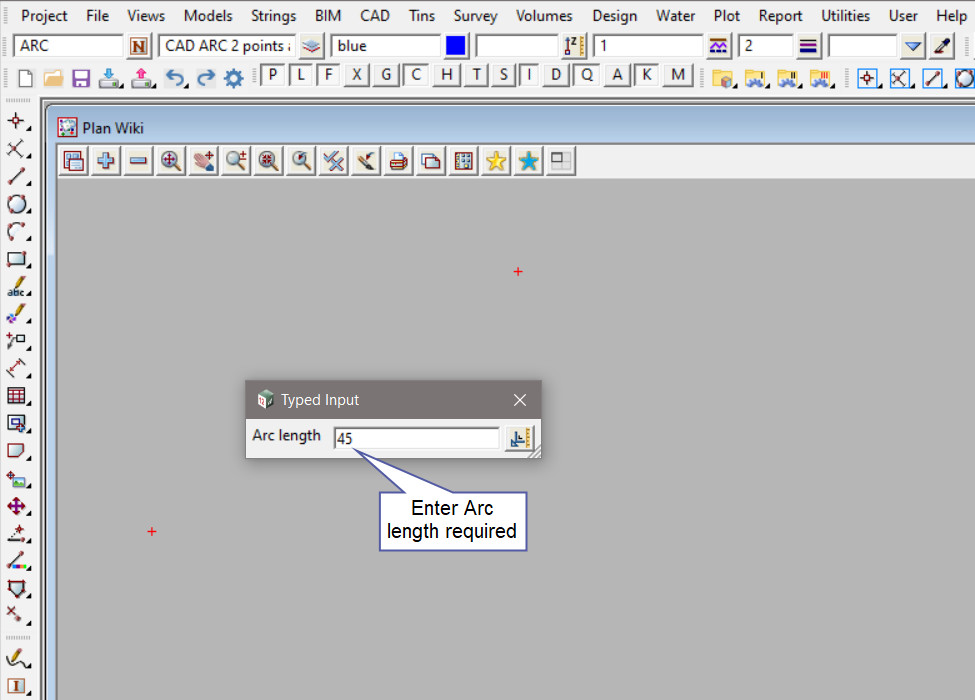
Task: Select the rectangle tool in left toolbar
Action: 16,260
